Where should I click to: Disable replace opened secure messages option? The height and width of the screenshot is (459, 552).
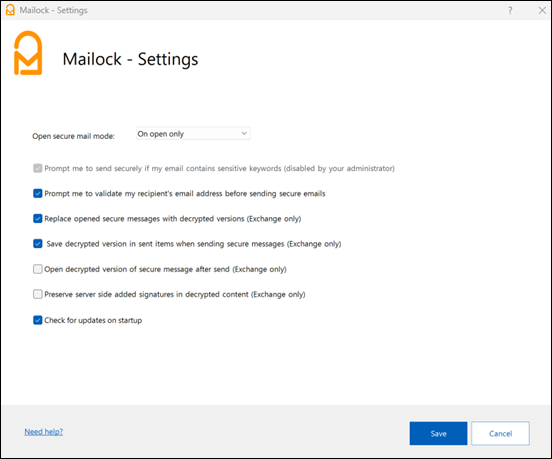(38, 219)
